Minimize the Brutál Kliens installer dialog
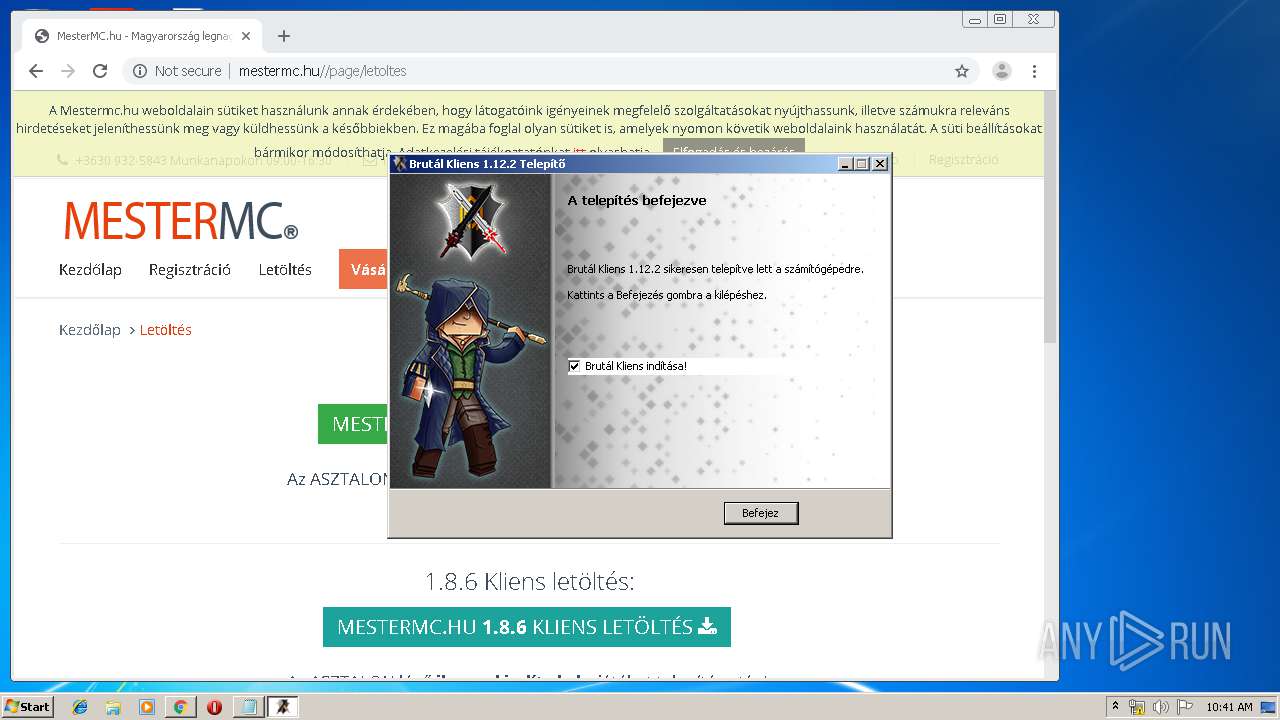 click(846, 164)
